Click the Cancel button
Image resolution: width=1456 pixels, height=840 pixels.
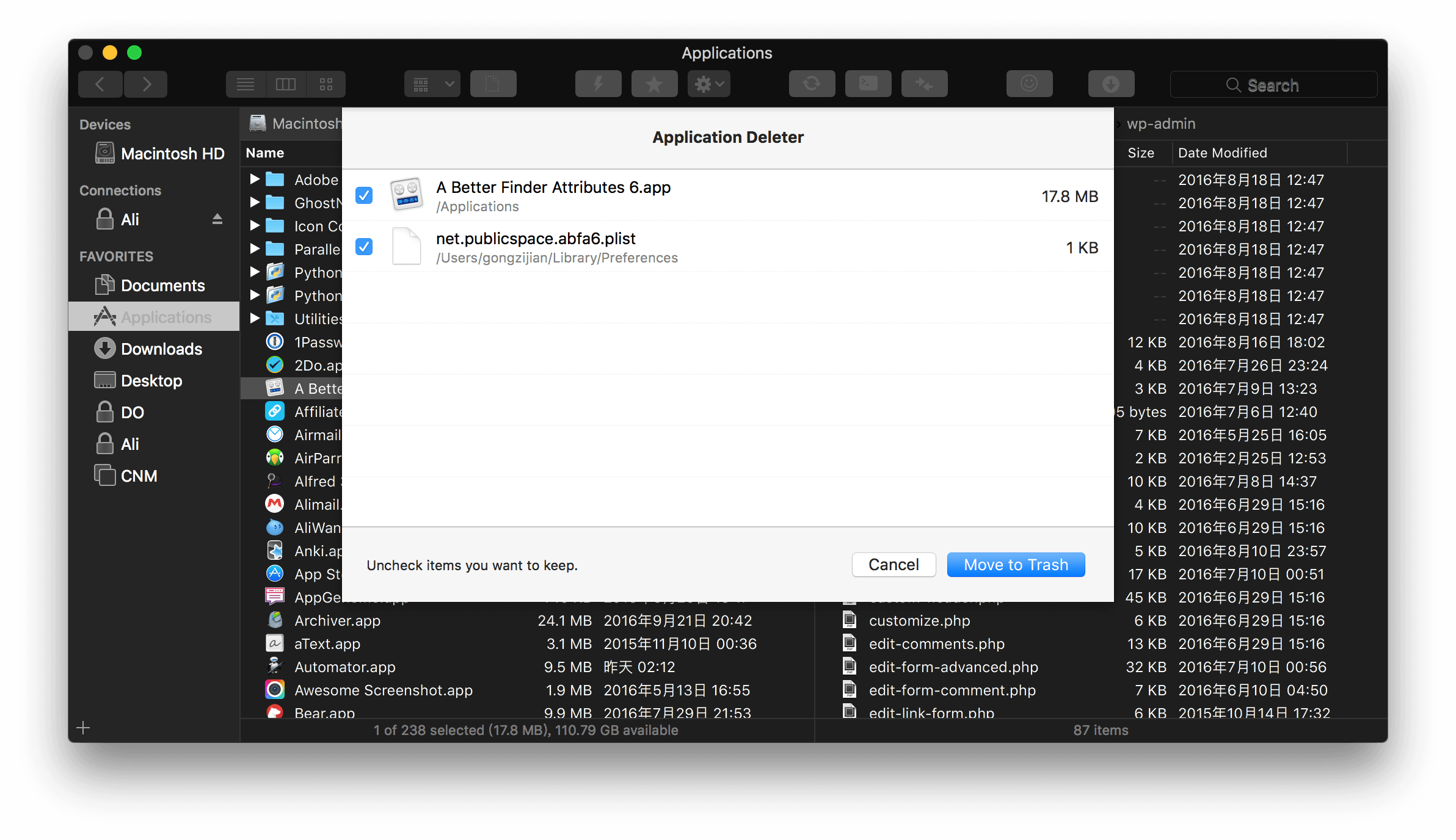coord(894,565)
